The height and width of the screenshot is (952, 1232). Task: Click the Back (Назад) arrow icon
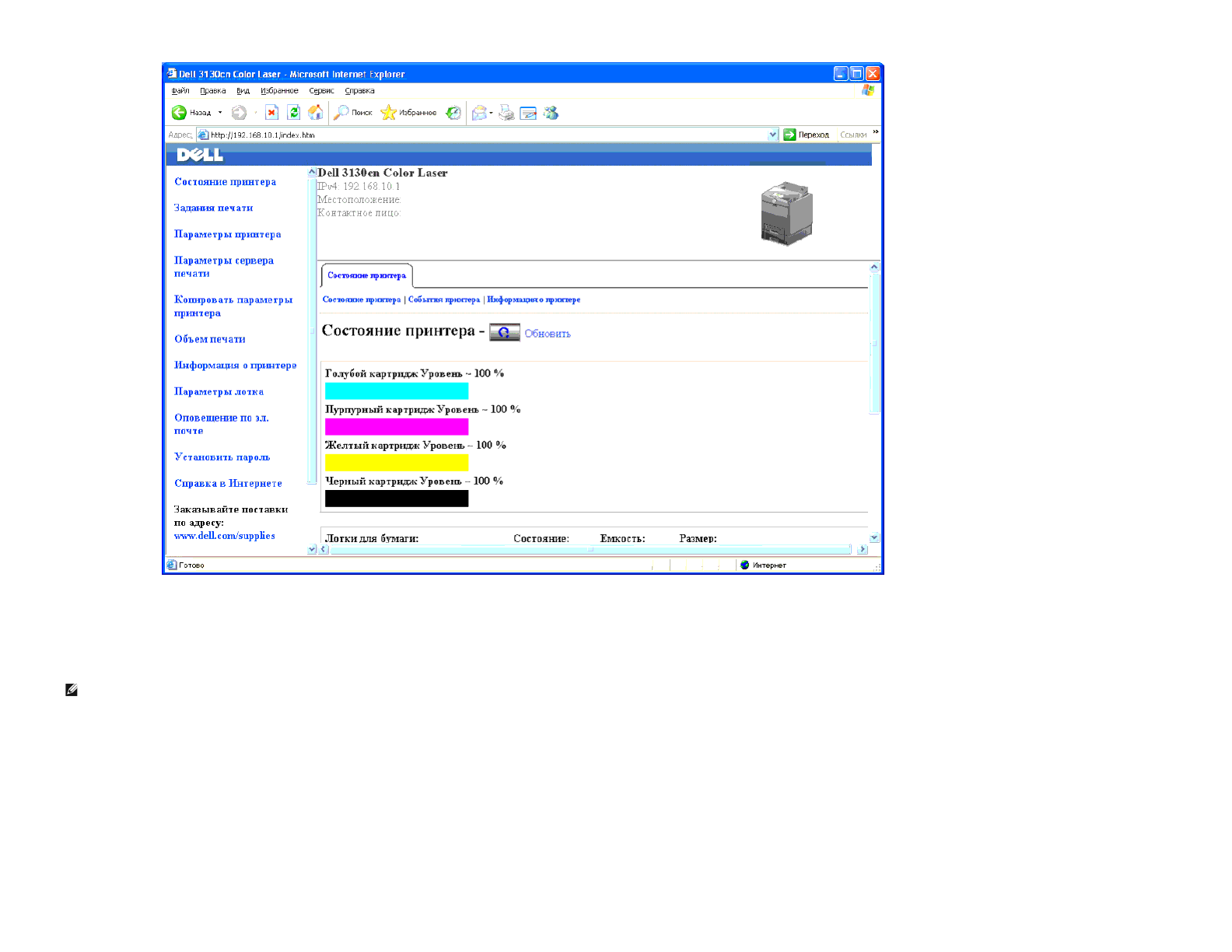point(180,113)
